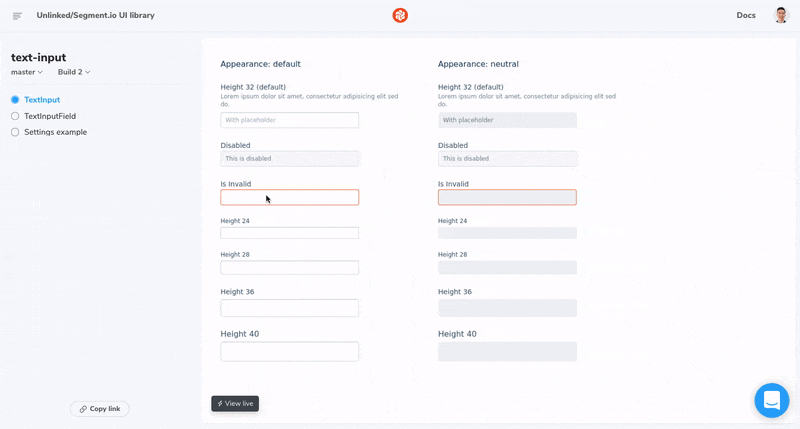This screenshot has height=429, width=800.
Task: Select the Settings example radio option
Action: (x=15, y=132)
